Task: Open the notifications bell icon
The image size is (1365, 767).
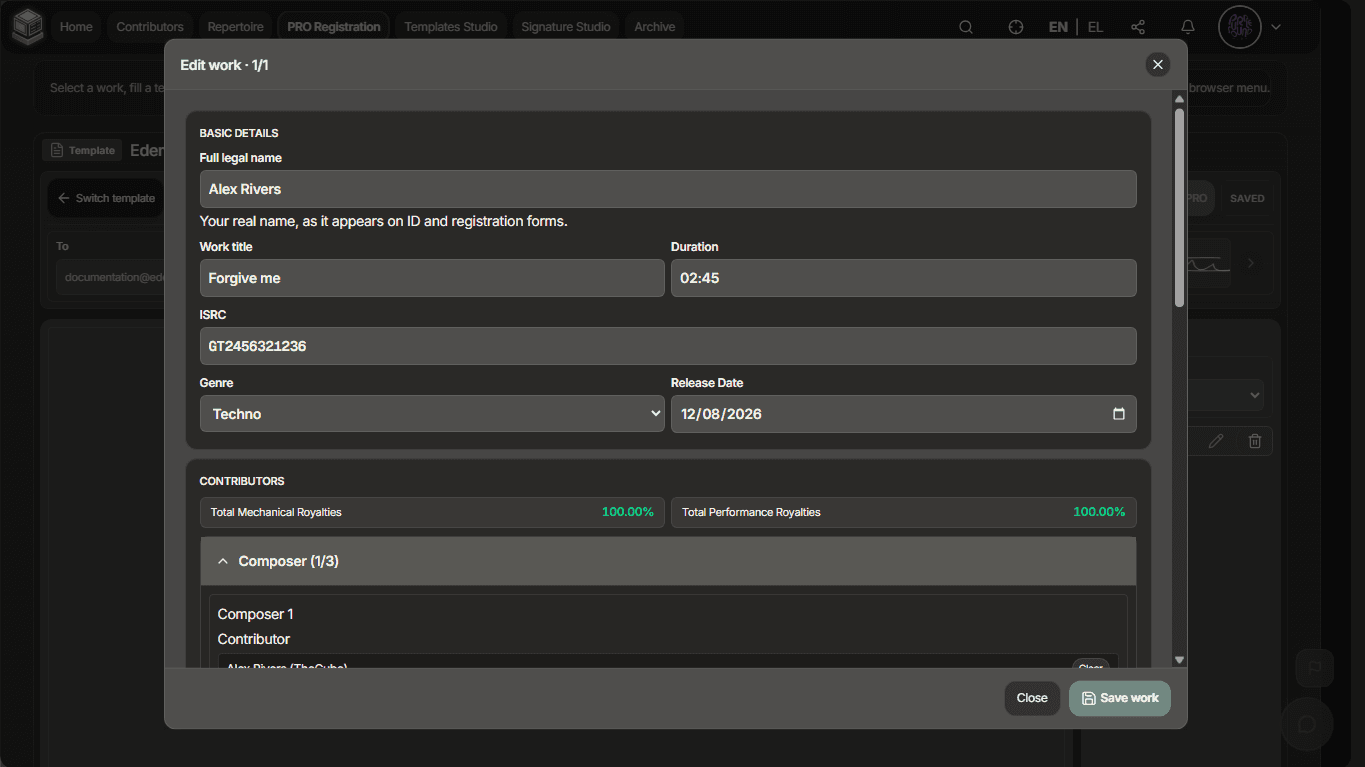Action: [1188, 27]
